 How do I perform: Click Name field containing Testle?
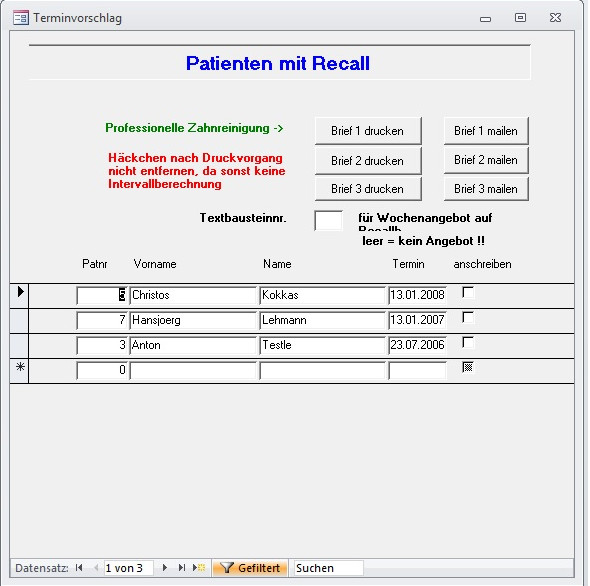(x=322, y=345)
